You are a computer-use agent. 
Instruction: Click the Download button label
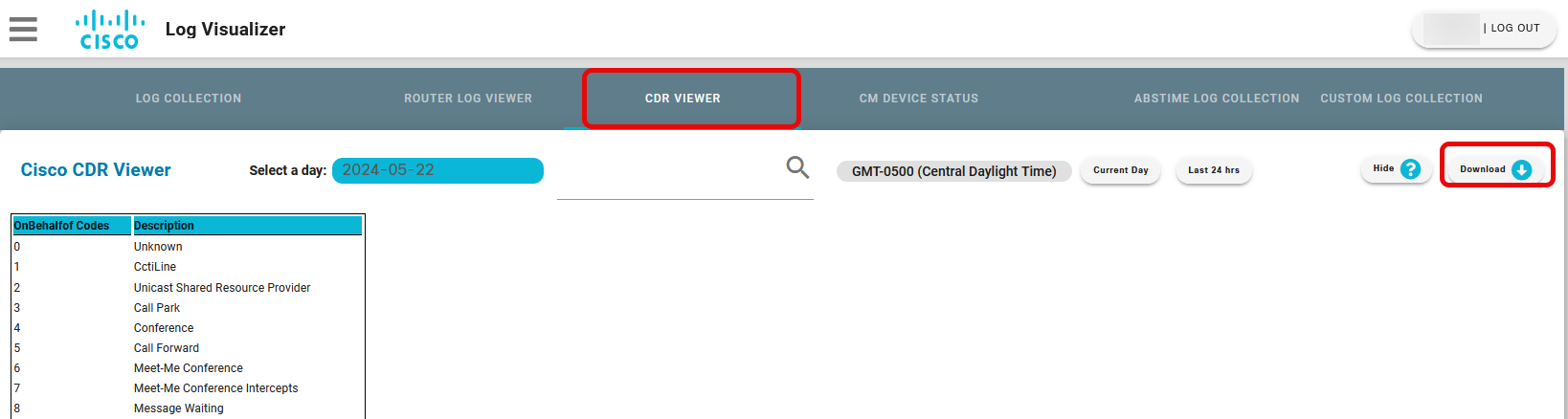(1483, 169)
